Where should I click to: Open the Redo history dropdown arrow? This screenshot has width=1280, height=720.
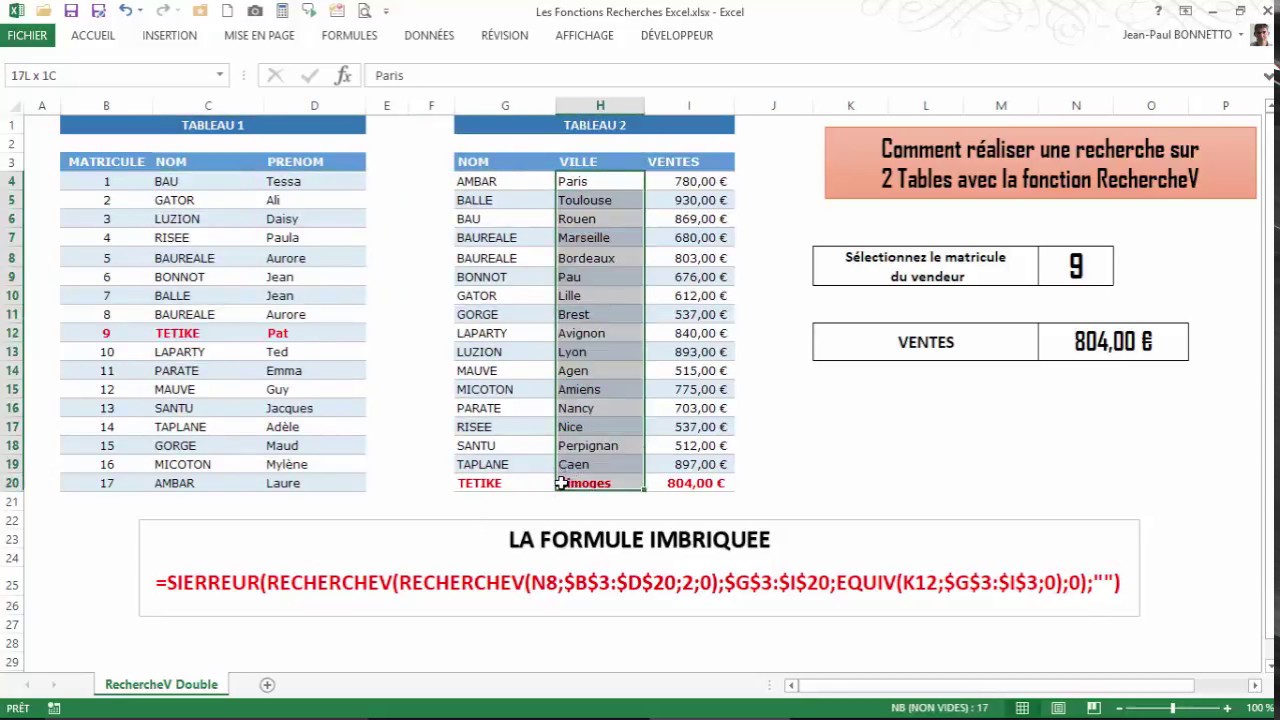(179, 11)
